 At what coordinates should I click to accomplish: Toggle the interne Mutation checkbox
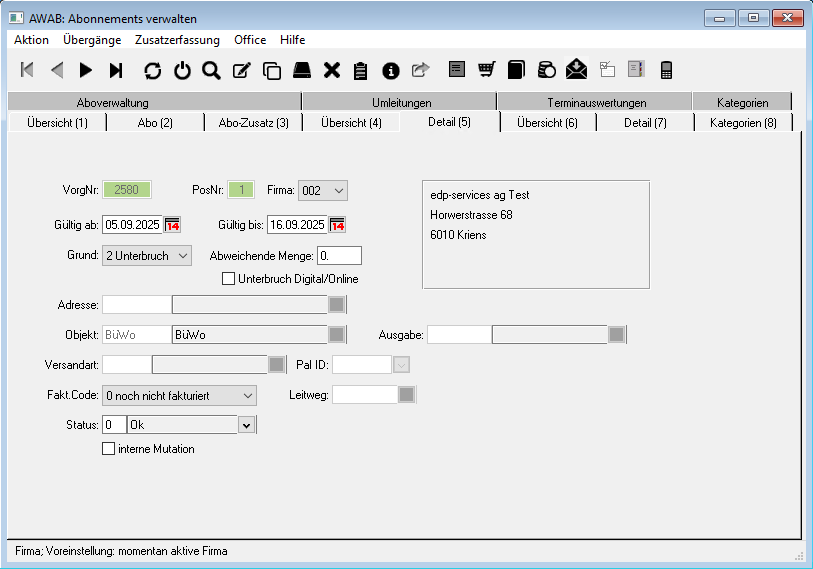[x=109, y=449]
